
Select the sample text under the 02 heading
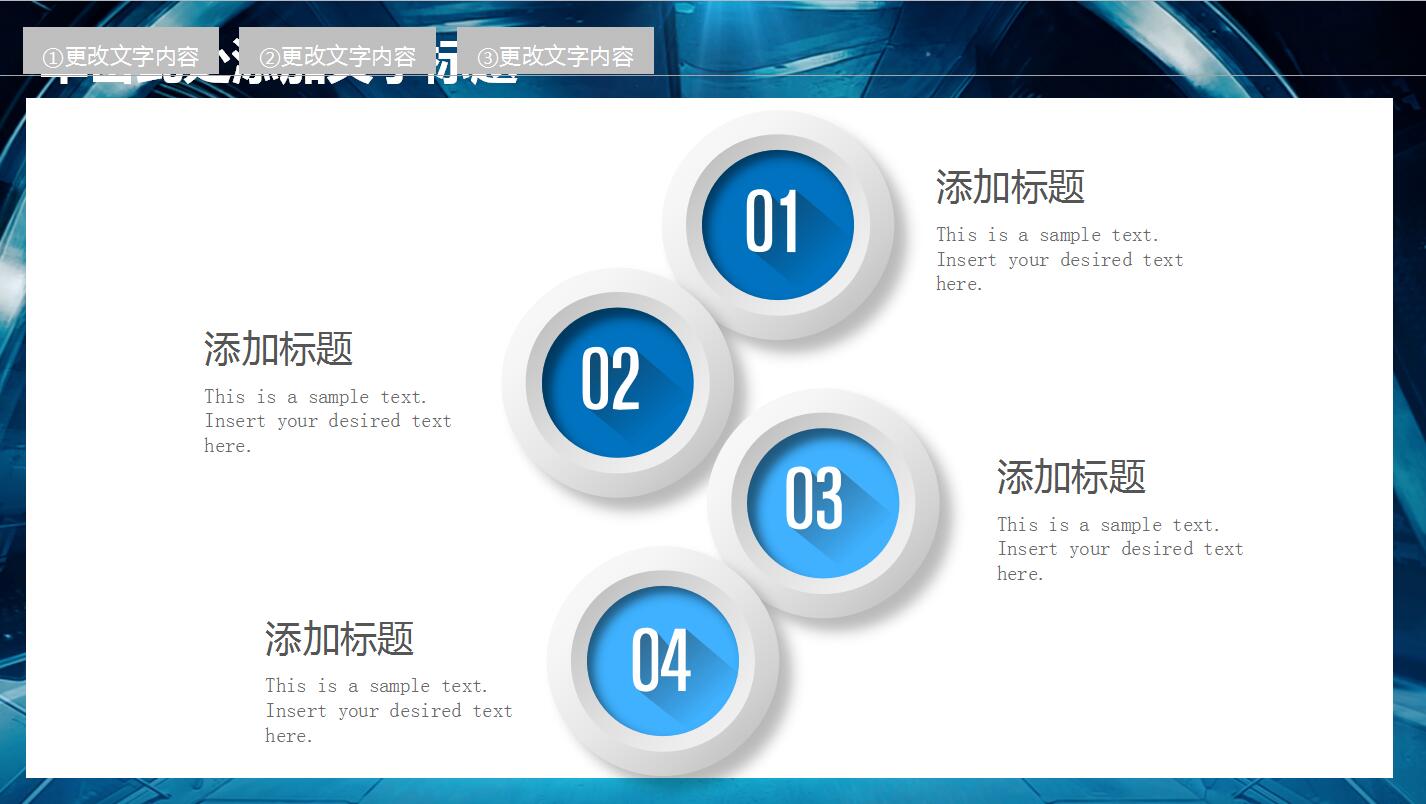[x=327, y=421]
